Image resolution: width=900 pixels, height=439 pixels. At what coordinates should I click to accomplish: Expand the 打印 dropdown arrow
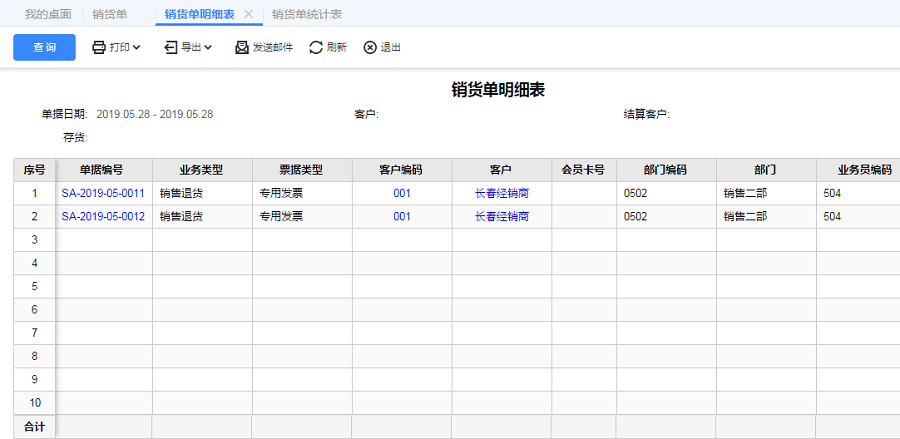point(136,47)
